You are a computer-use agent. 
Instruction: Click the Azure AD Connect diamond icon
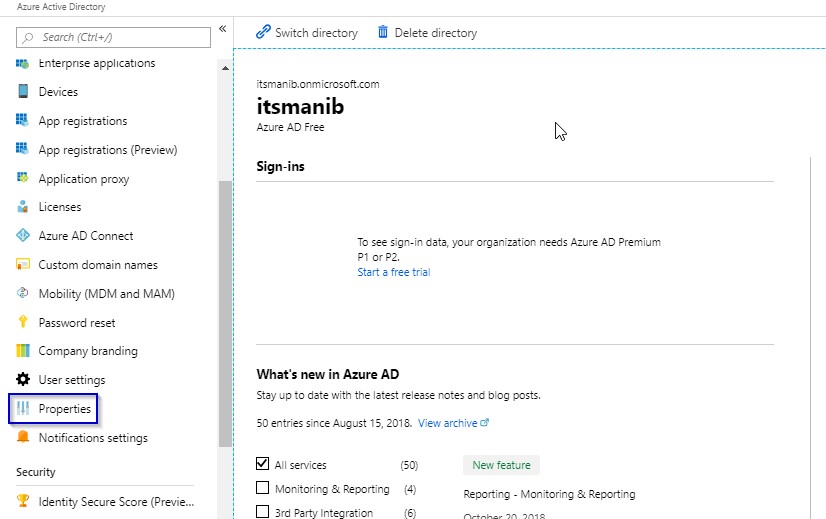tap(23, 235)
